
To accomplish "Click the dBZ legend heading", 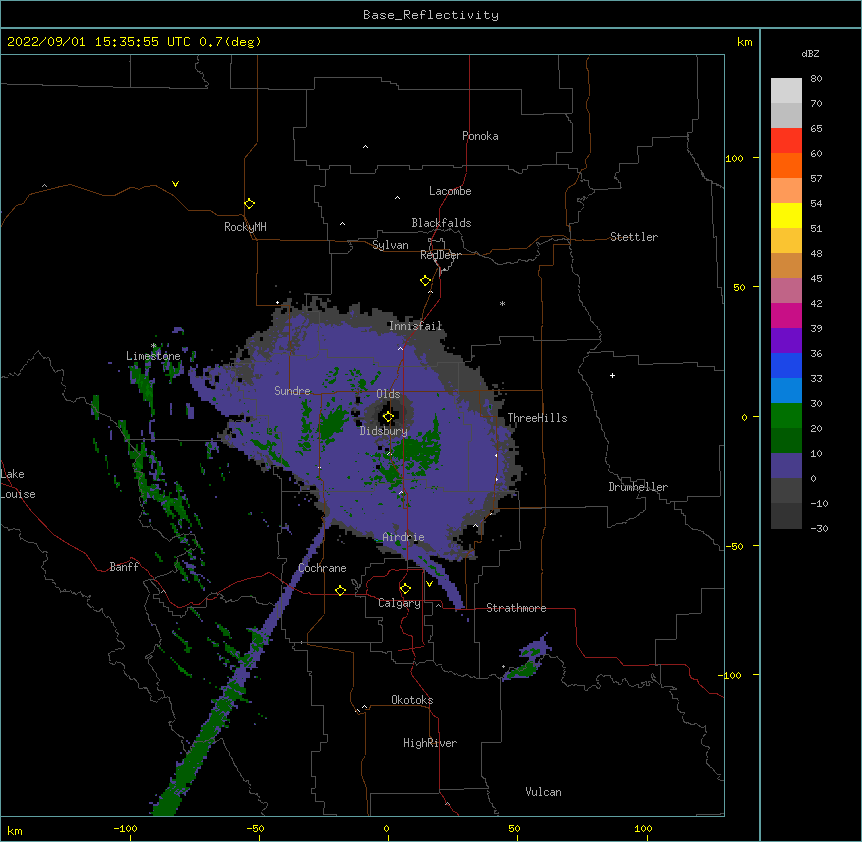I will point(810,53).
